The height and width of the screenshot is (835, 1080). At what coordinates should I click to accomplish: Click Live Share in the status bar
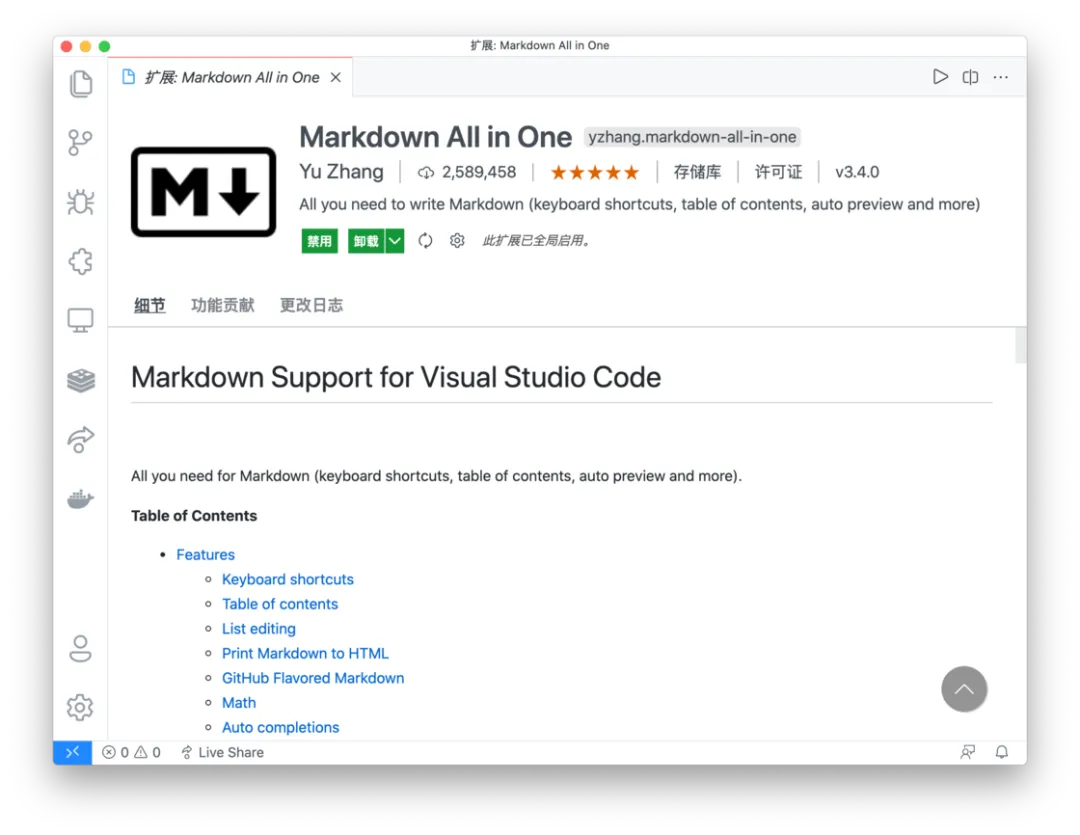(x=222, y=752)
